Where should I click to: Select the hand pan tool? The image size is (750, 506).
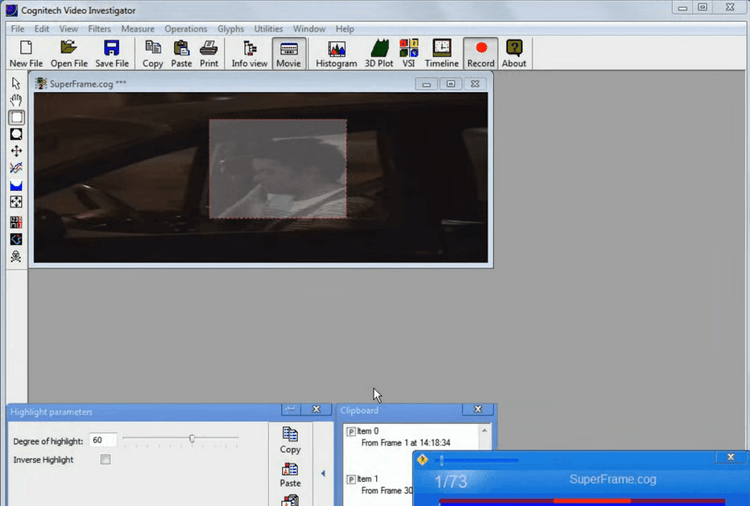coord(16,100)
